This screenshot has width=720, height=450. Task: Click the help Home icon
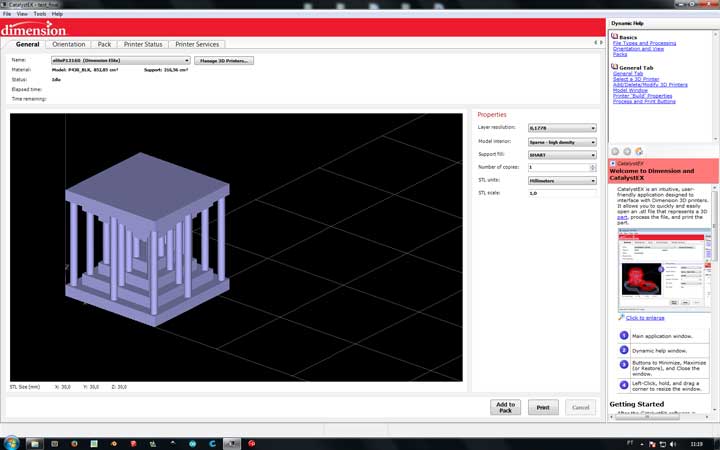point(639,151)
